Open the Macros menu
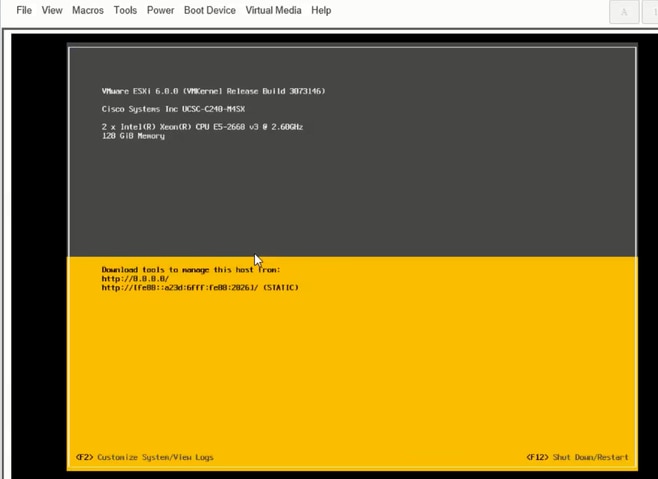 pyautogui.click(x=88, y=10)
